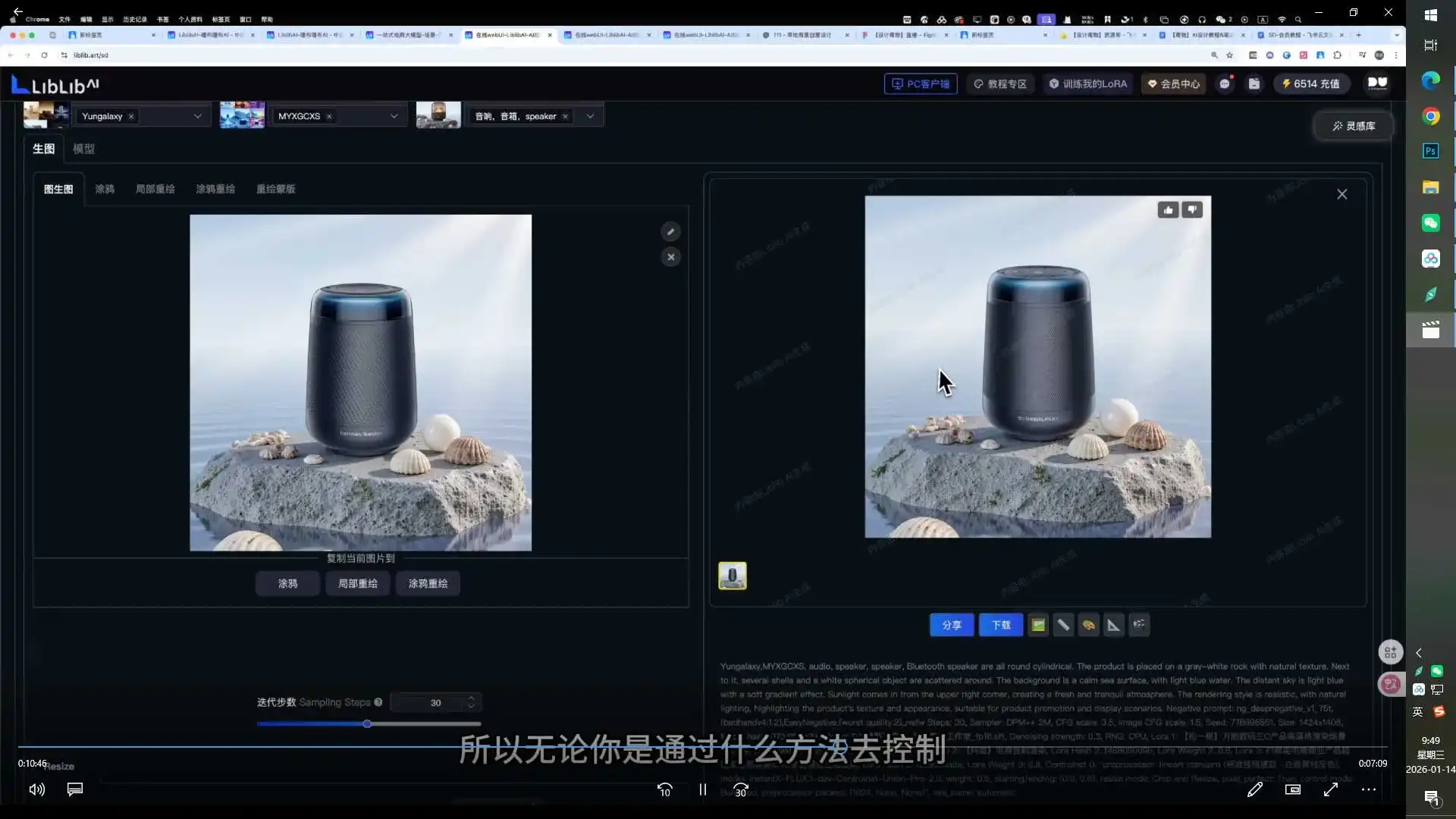
Task: Open the 局部重绘 tab
Action: [x=155, y=189]
